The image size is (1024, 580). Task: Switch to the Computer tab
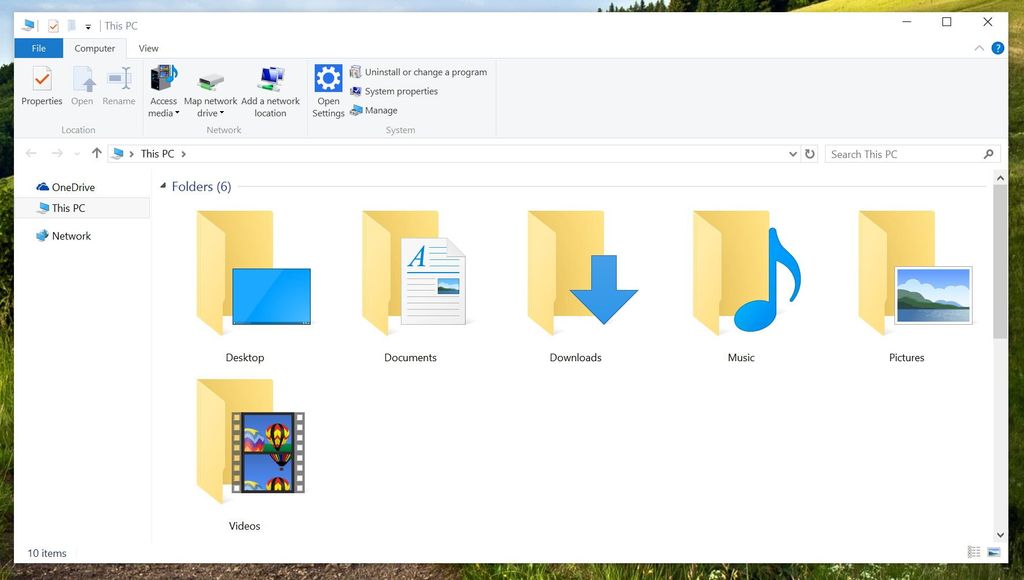[x=94, y=47]
